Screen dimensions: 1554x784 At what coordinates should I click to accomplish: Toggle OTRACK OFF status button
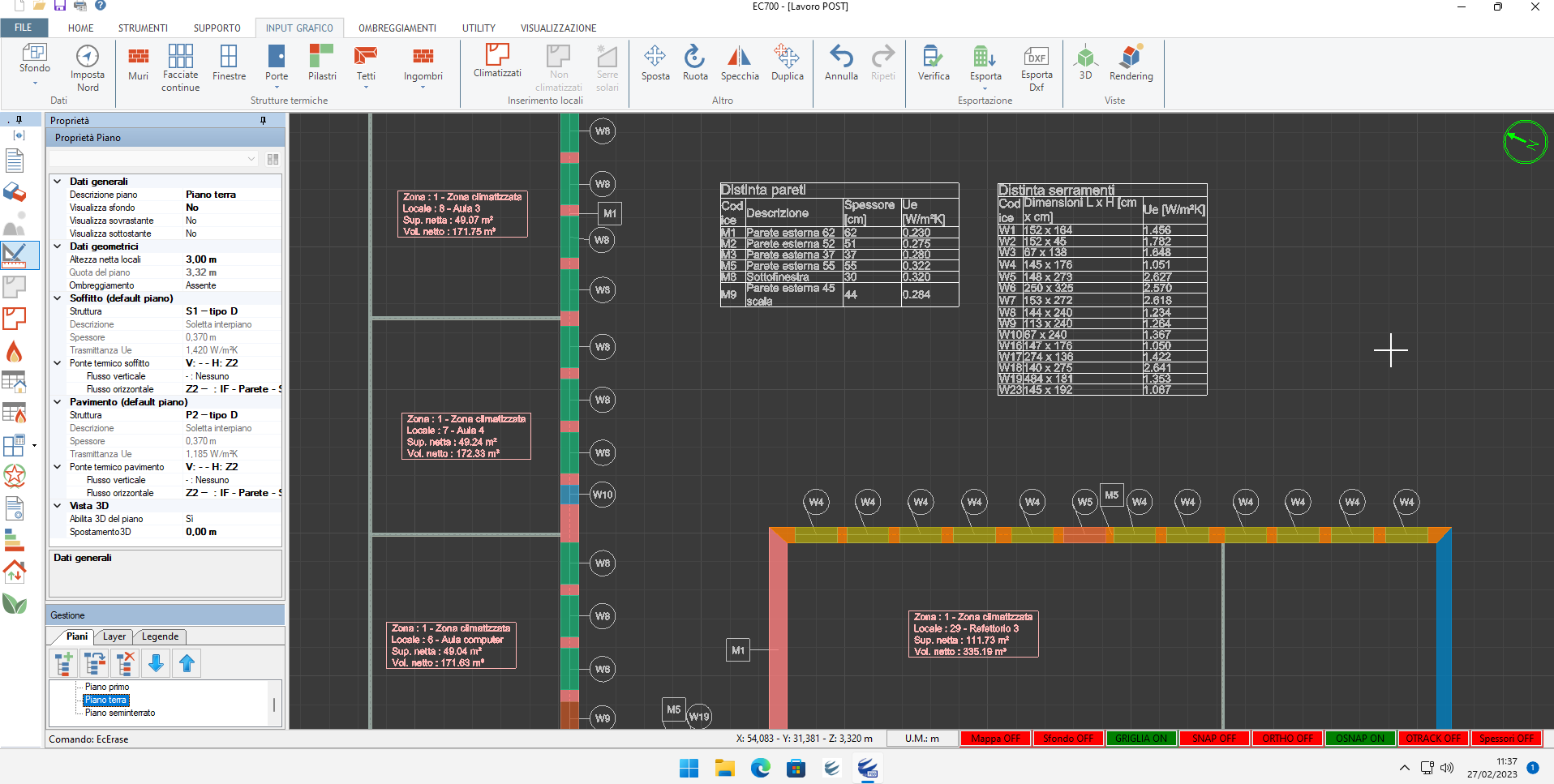[1433, 739]
